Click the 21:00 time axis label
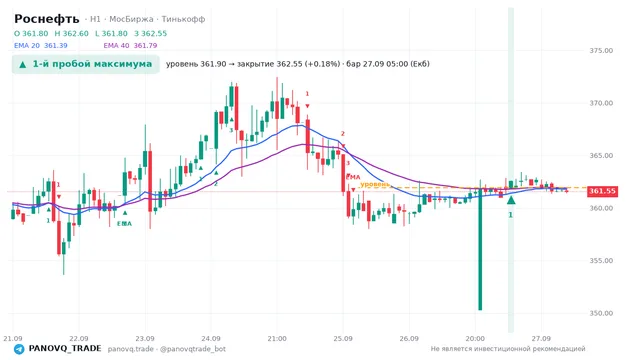 tap(277, 339)
